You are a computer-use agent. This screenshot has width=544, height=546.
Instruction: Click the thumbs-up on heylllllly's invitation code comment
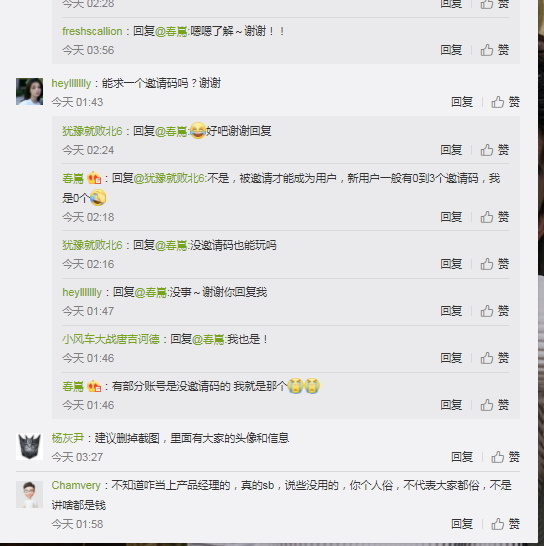505,102
